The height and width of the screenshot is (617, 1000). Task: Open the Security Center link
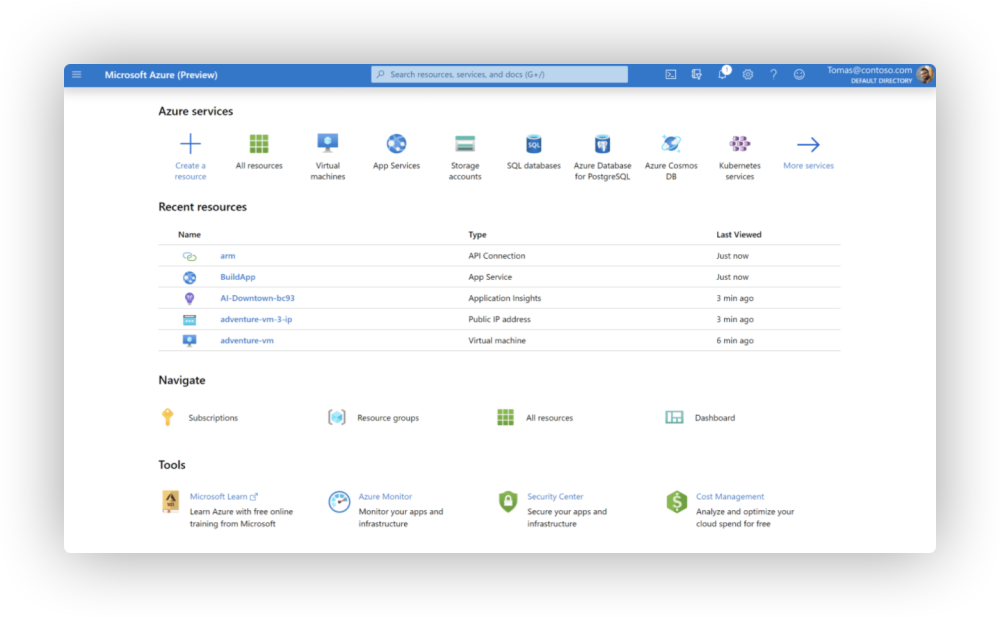pos(555,496)
